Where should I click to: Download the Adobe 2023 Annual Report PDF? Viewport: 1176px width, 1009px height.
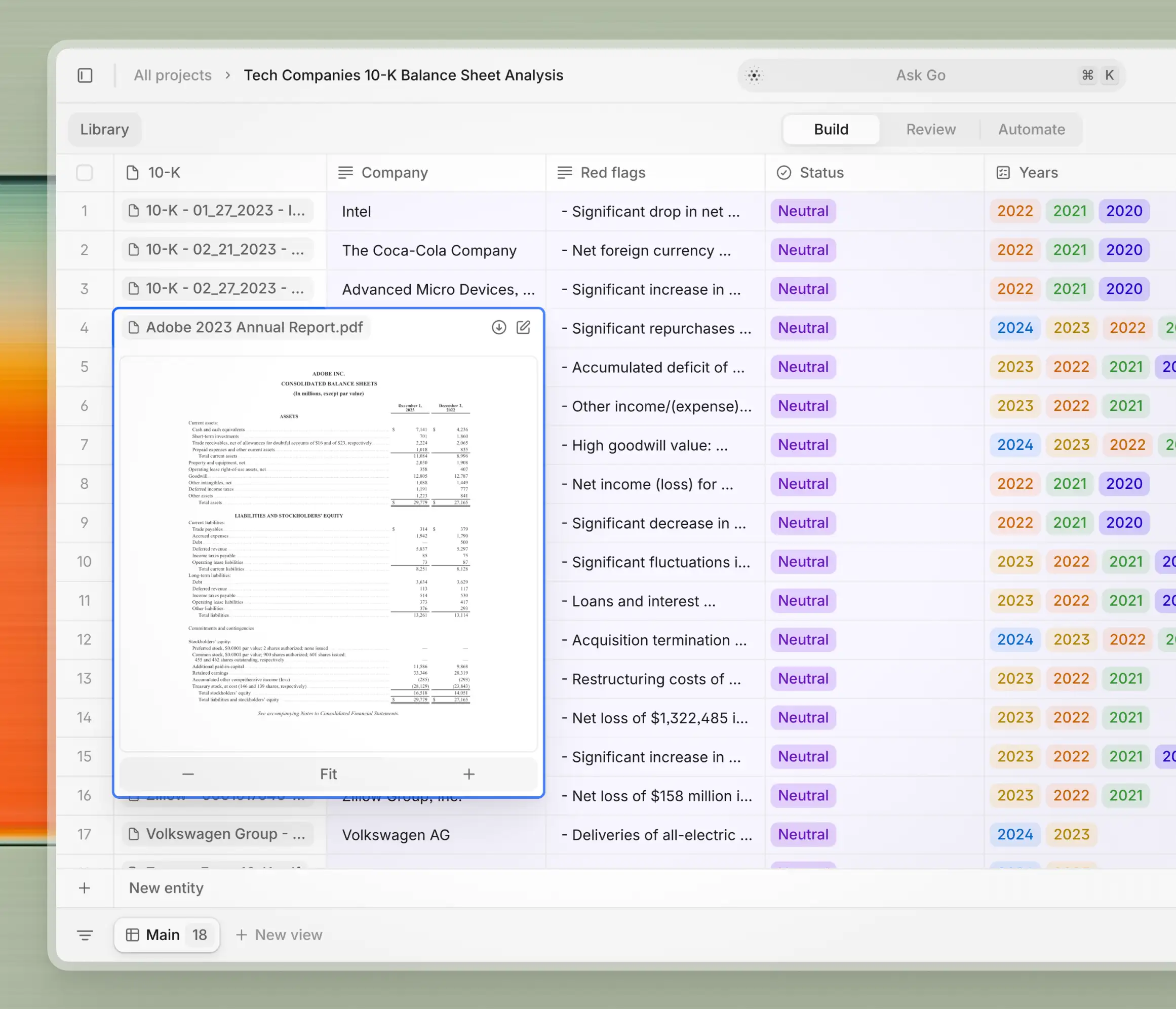(498, 327)
